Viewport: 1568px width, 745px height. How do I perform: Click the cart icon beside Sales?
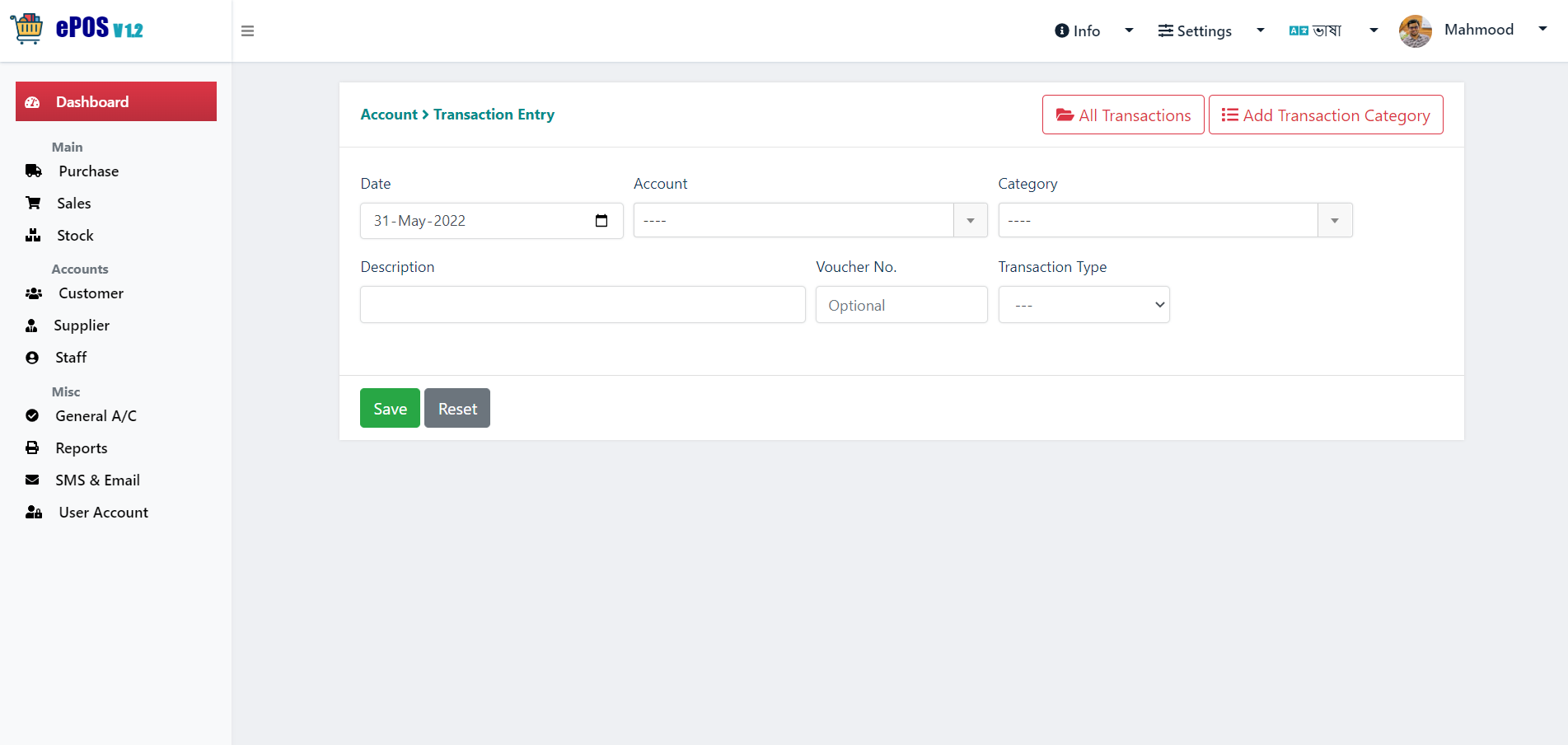click(x=33, y=203)
